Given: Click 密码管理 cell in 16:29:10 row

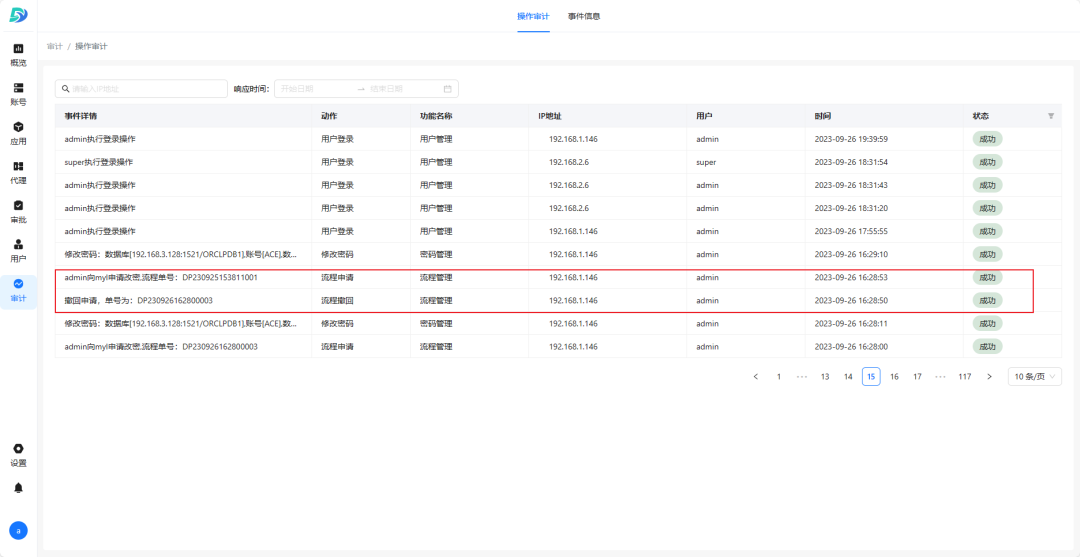Looking at the screenshot, I should click(436, 254).
